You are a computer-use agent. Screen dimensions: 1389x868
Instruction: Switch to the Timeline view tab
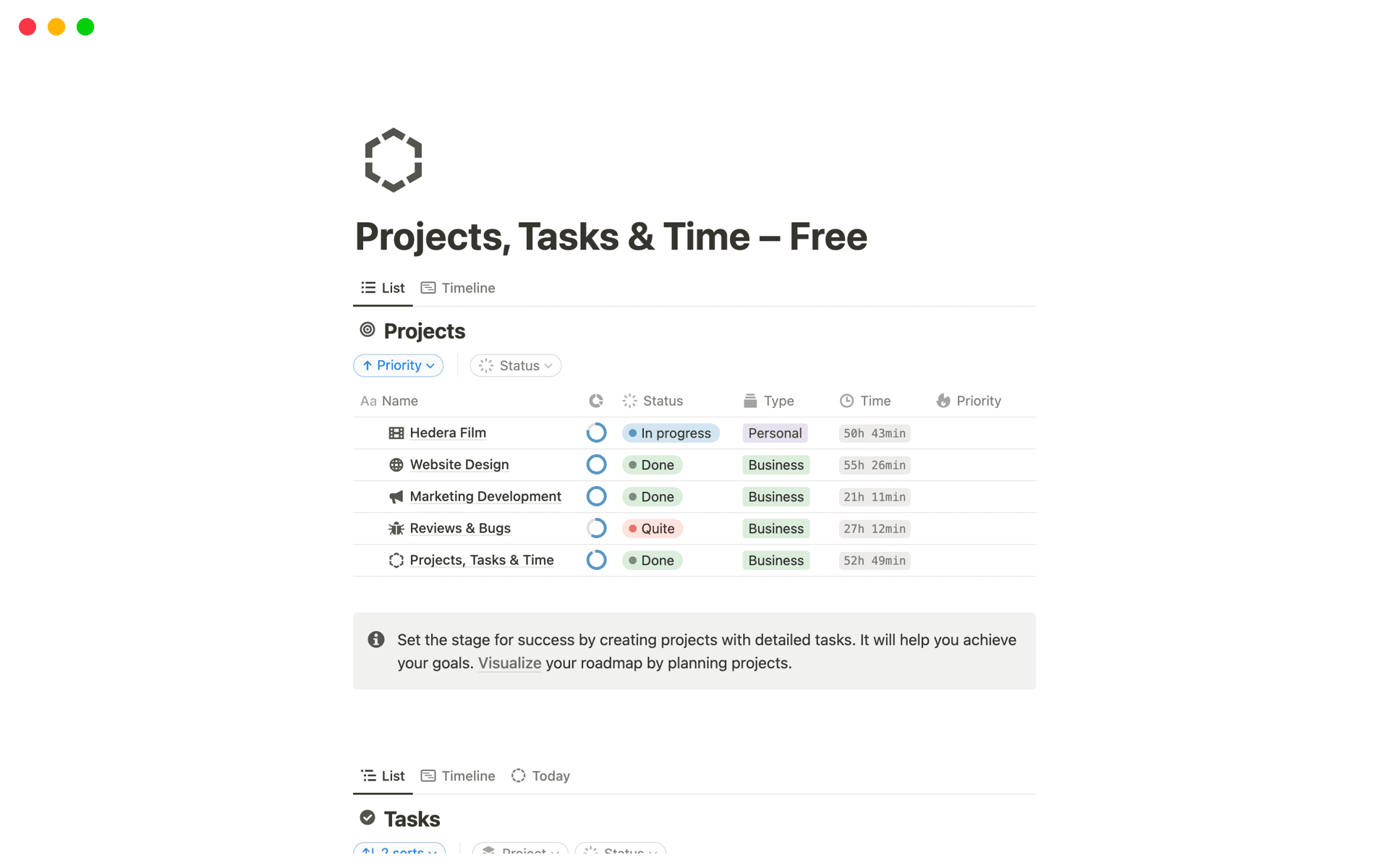pyautogui.click(x=457, y=287)
